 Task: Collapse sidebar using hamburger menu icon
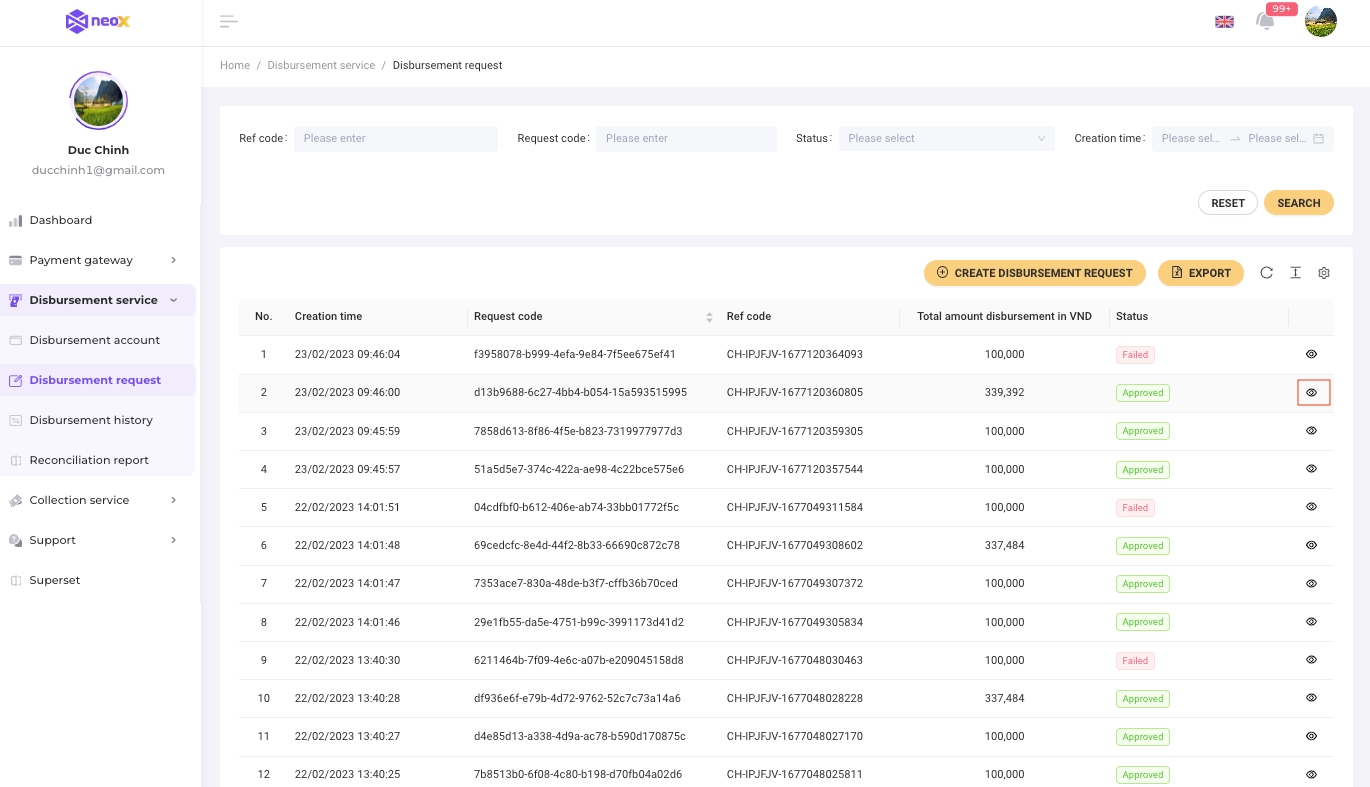point(228,22)
